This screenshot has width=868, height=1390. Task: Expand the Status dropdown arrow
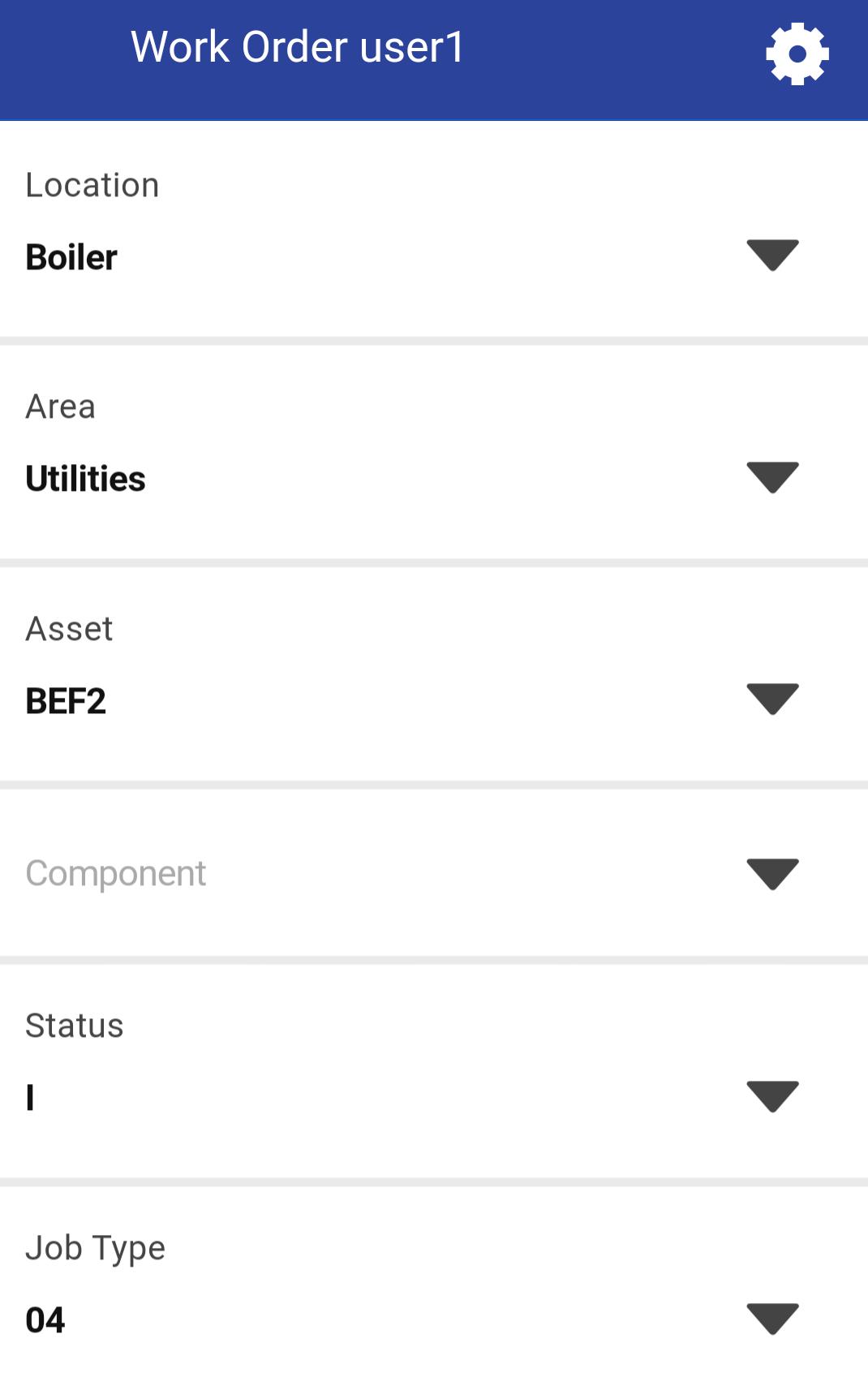[772, 1096]
